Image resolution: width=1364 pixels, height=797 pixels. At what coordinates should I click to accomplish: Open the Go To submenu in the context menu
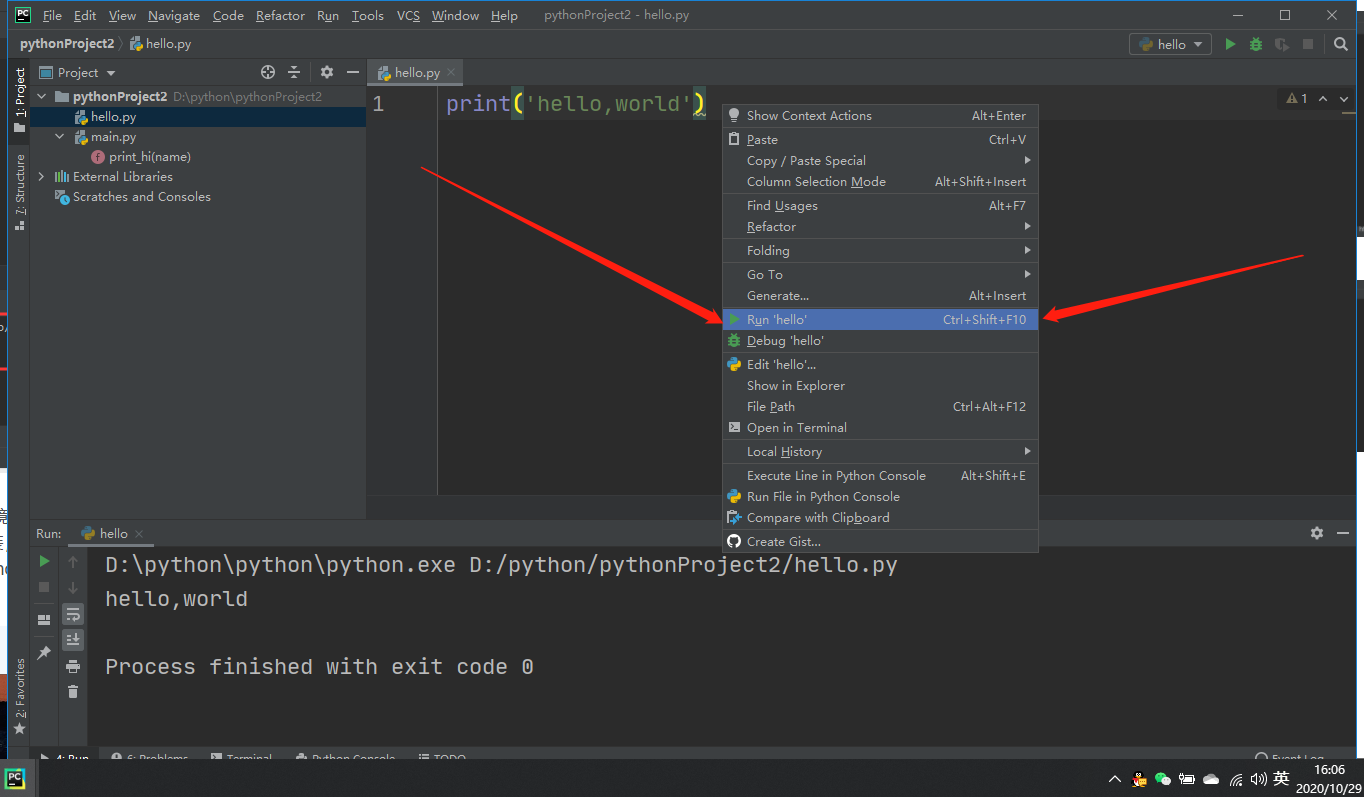point(880,275)
